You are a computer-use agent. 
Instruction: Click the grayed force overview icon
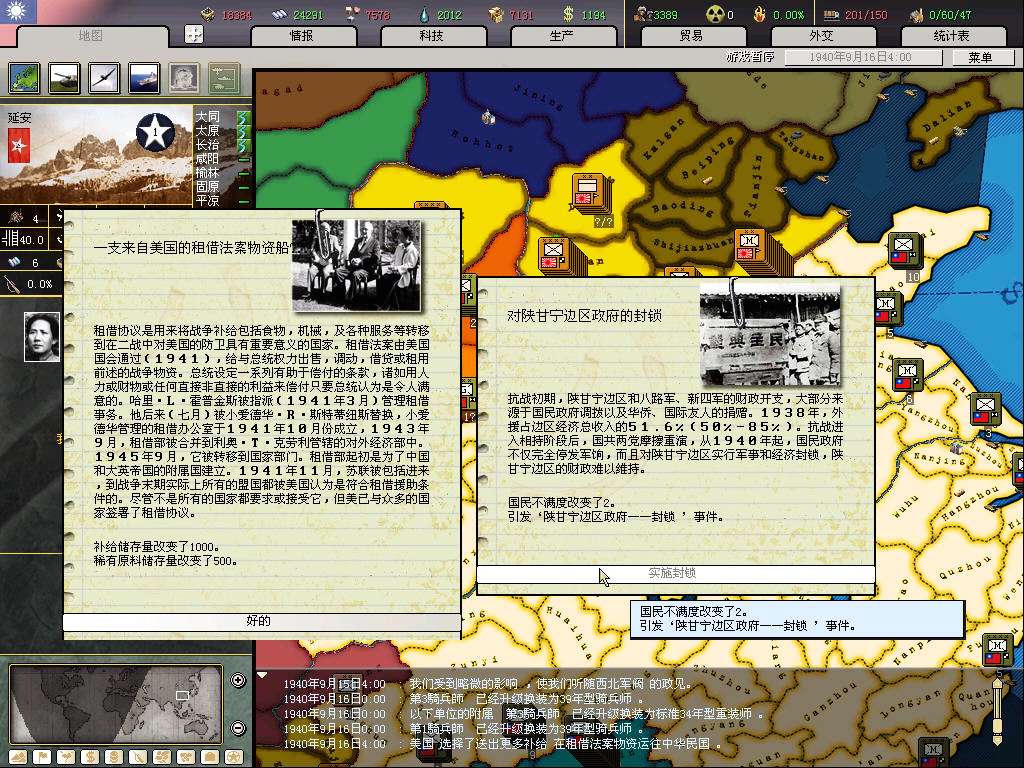225,78
